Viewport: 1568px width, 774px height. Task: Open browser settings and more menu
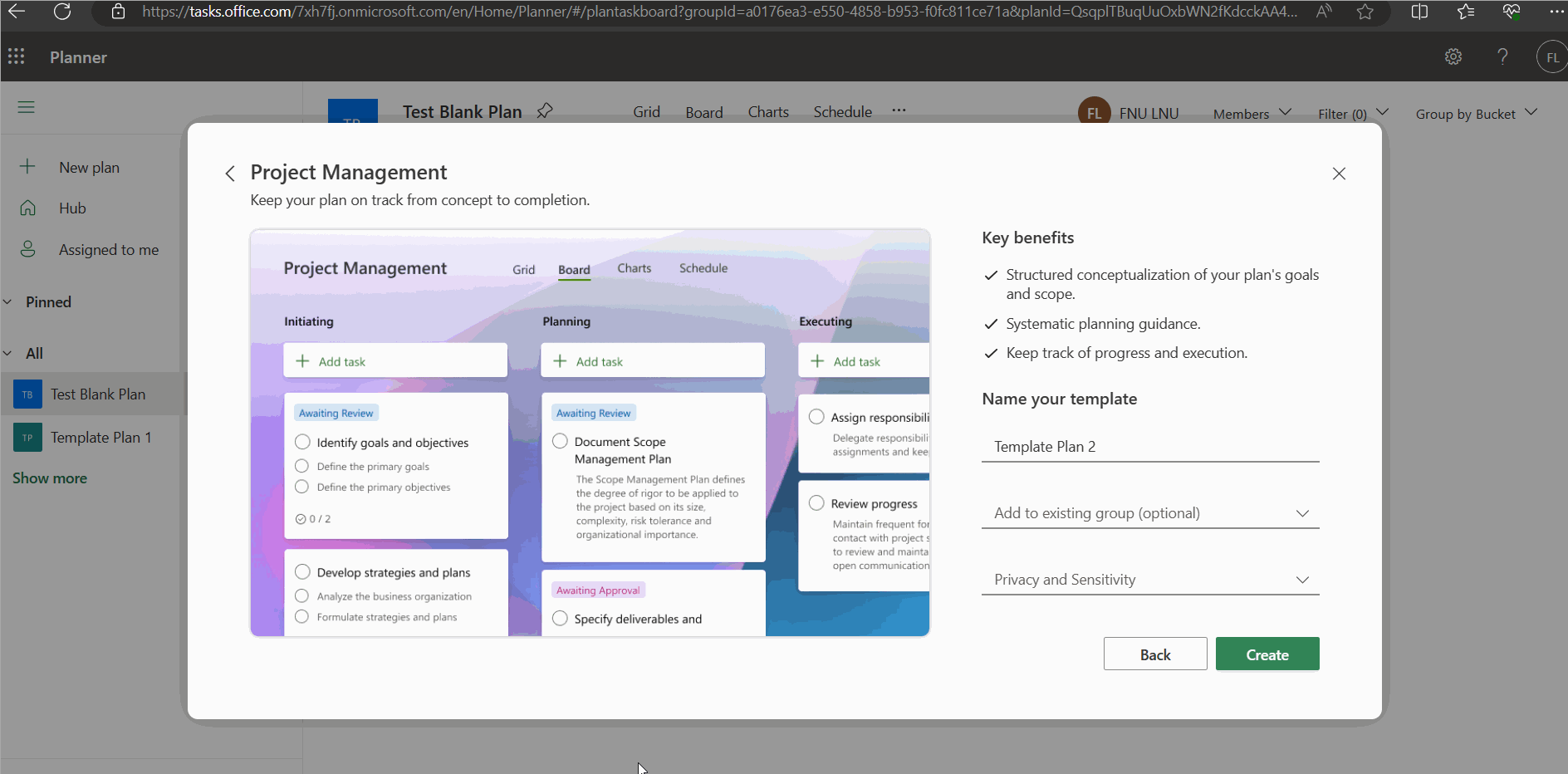pyautogui.click(x=1556, y=12)
